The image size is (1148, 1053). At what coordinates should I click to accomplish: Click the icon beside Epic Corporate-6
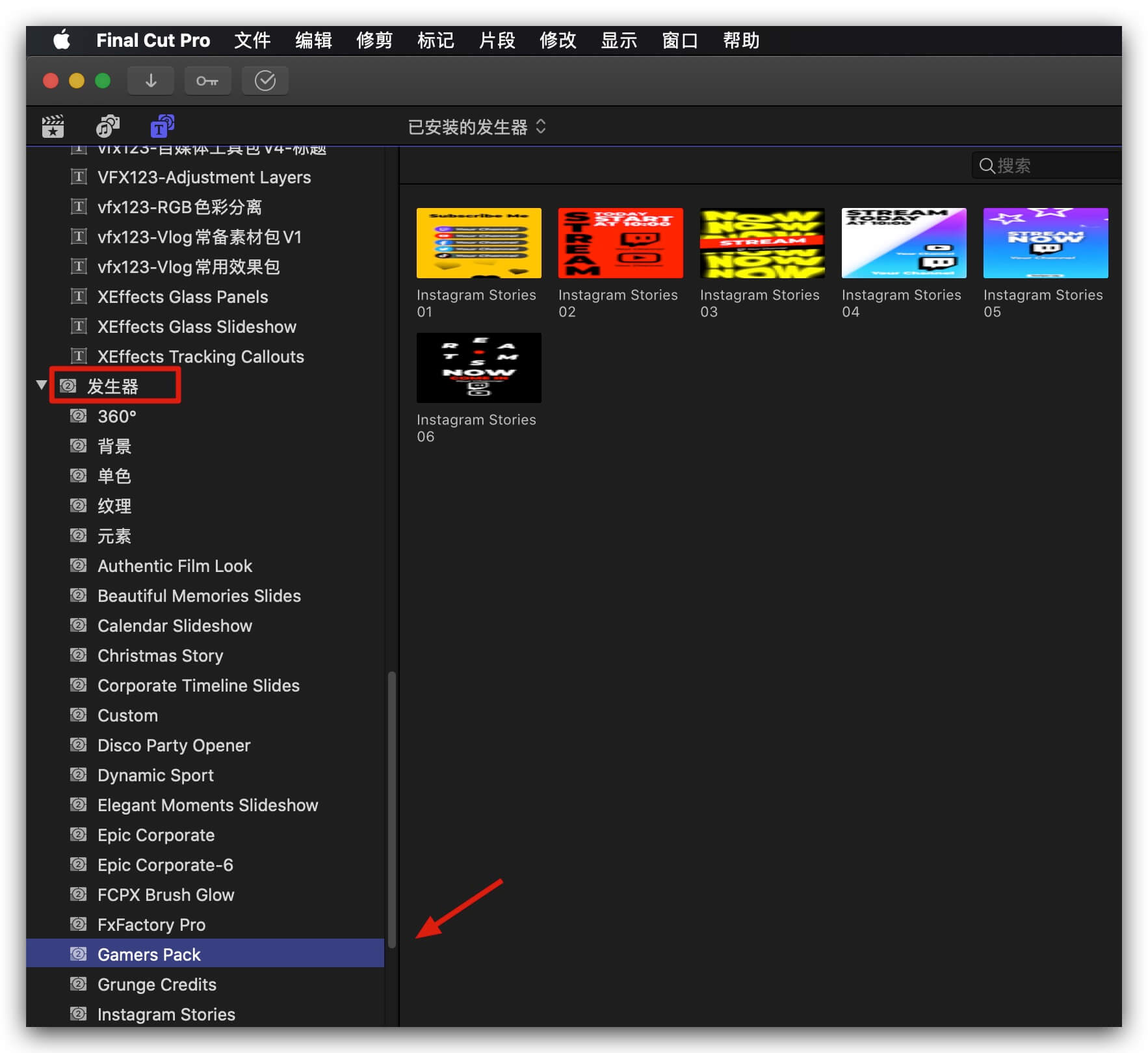pos(79,864)
